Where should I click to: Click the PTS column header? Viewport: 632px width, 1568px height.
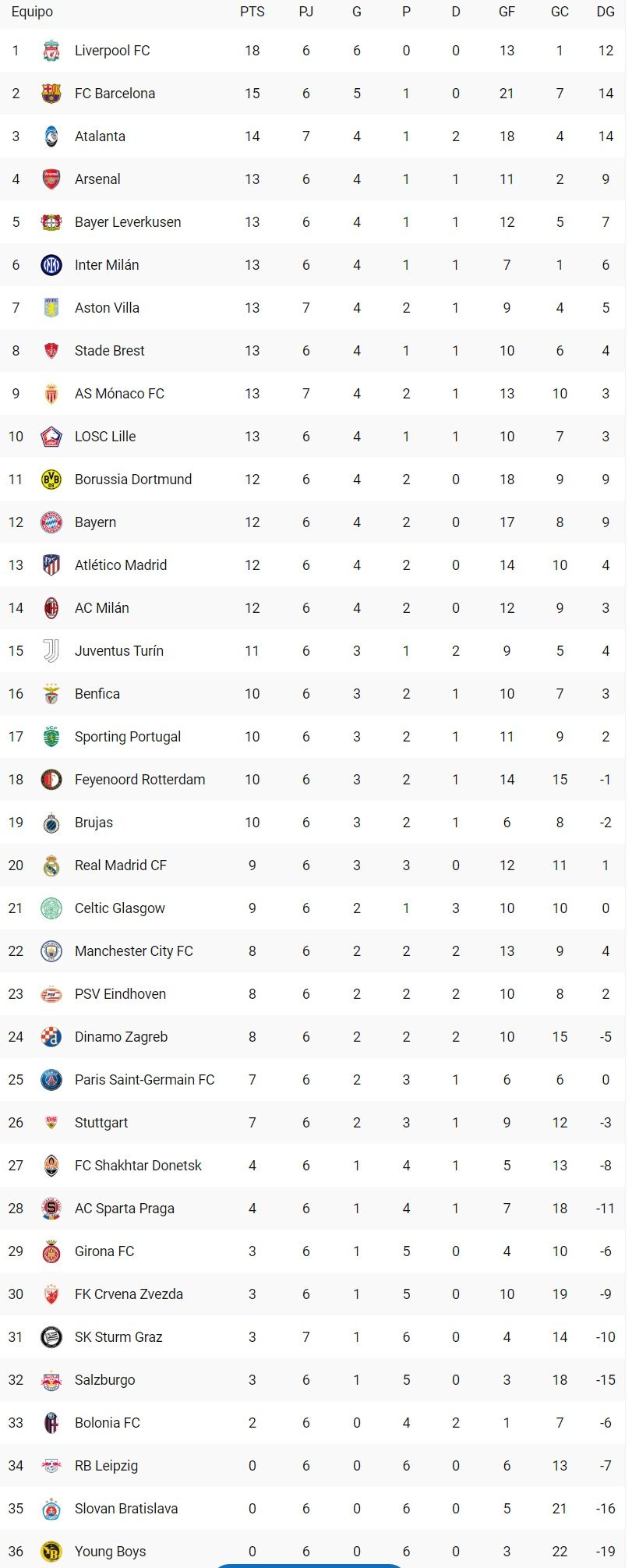point(252,12)
